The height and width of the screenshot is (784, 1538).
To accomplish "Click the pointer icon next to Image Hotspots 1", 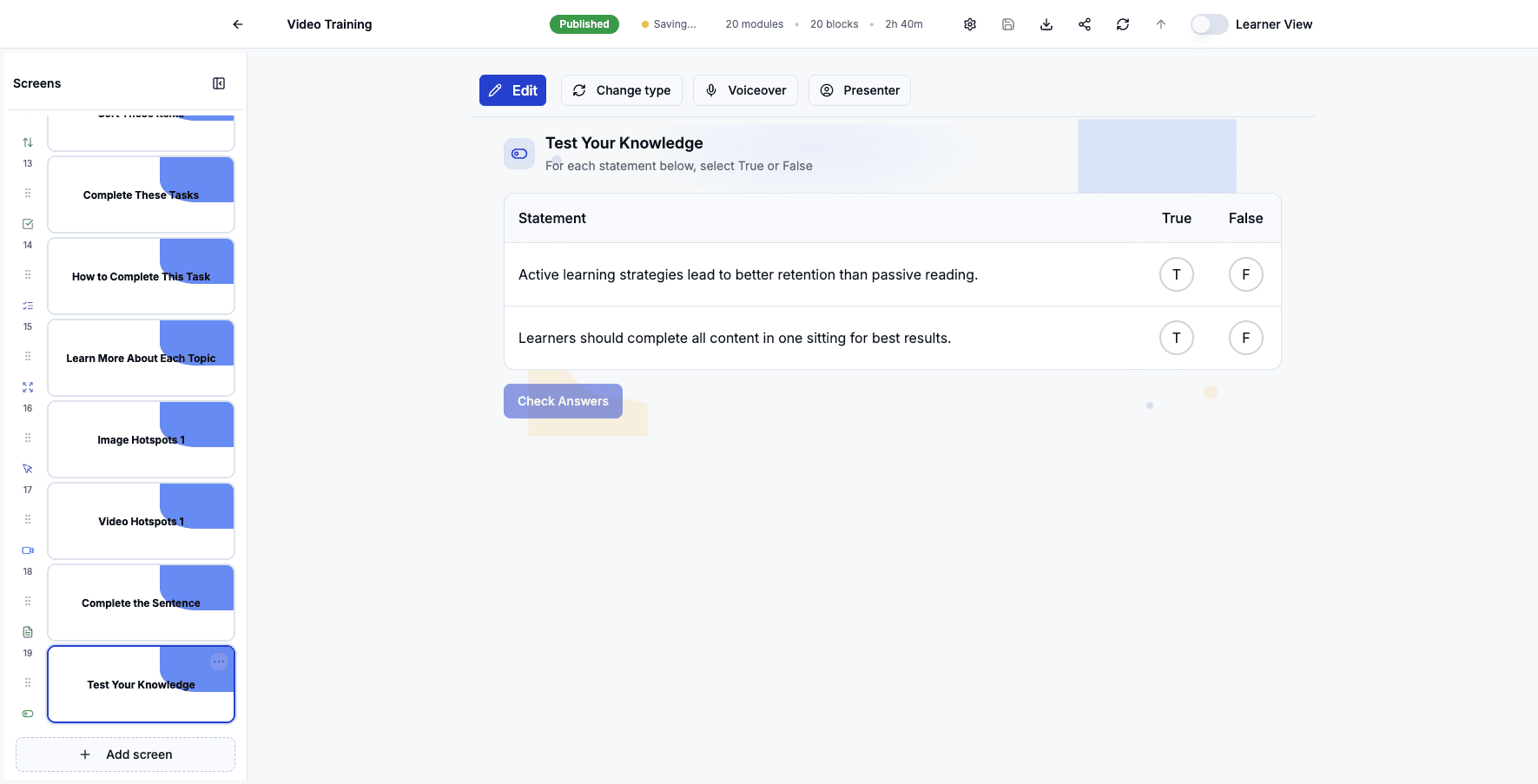I will pos(27,468).
